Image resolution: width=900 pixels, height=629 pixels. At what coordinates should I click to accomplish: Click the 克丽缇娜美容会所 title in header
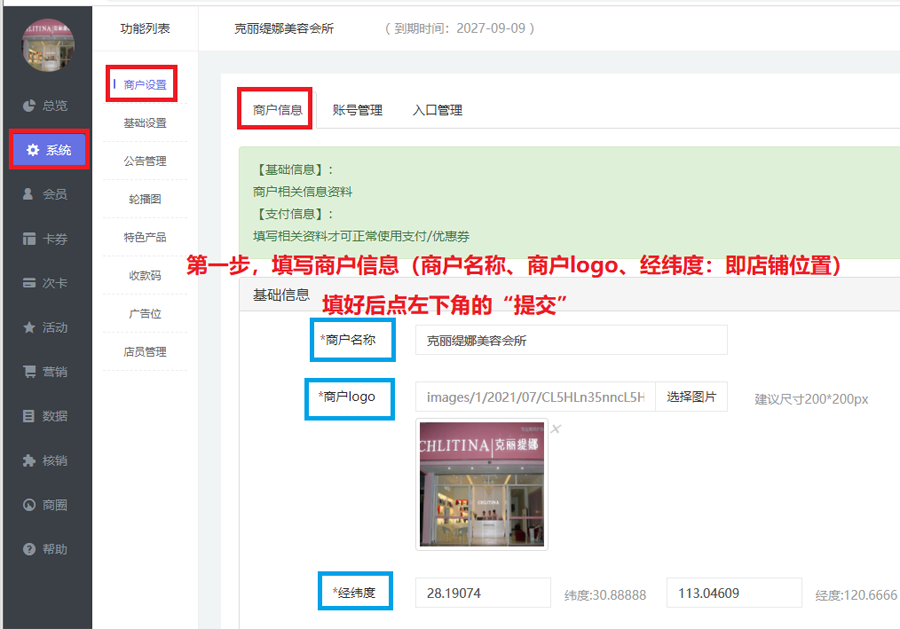284,29
